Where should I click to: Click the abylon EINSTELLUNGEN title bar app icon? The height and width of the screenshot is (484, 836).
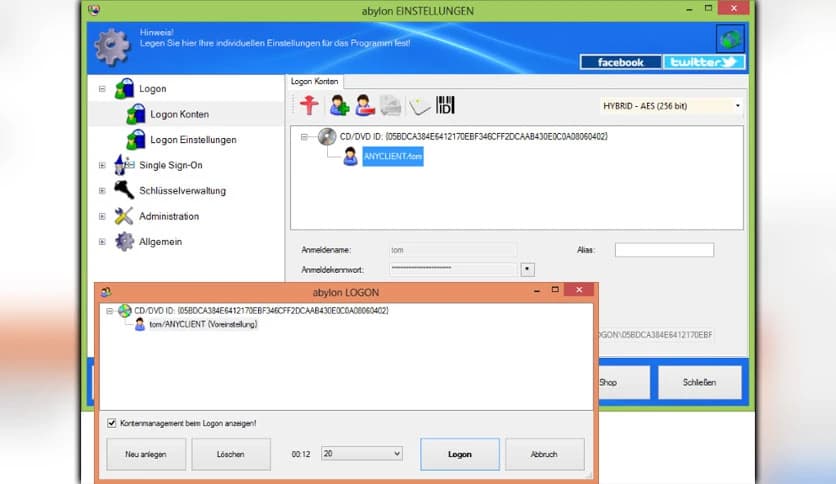tap(94, 10)
